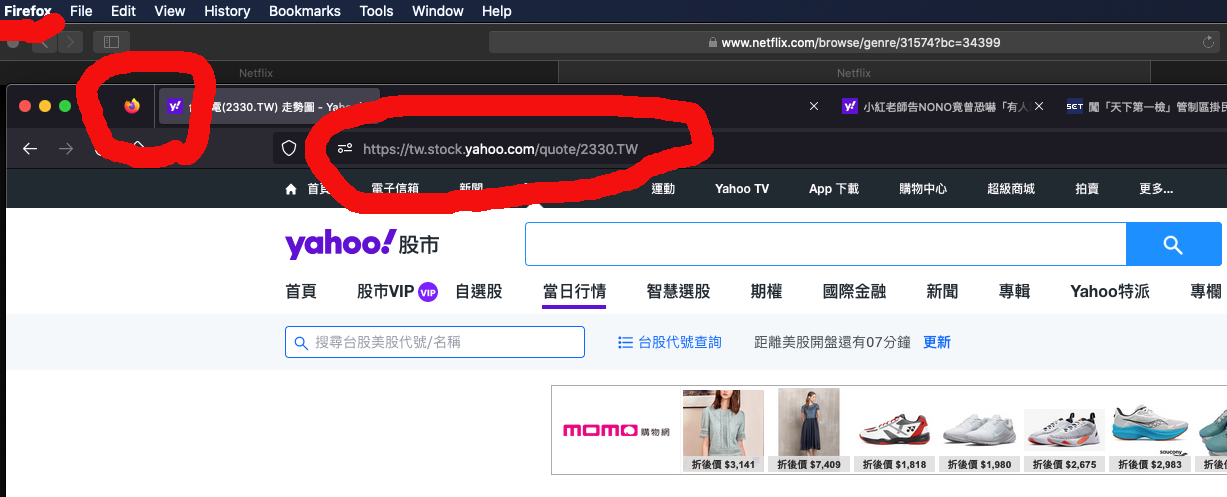
Task: Click the 台股代號查詢 link
Action: pos(670,342)
